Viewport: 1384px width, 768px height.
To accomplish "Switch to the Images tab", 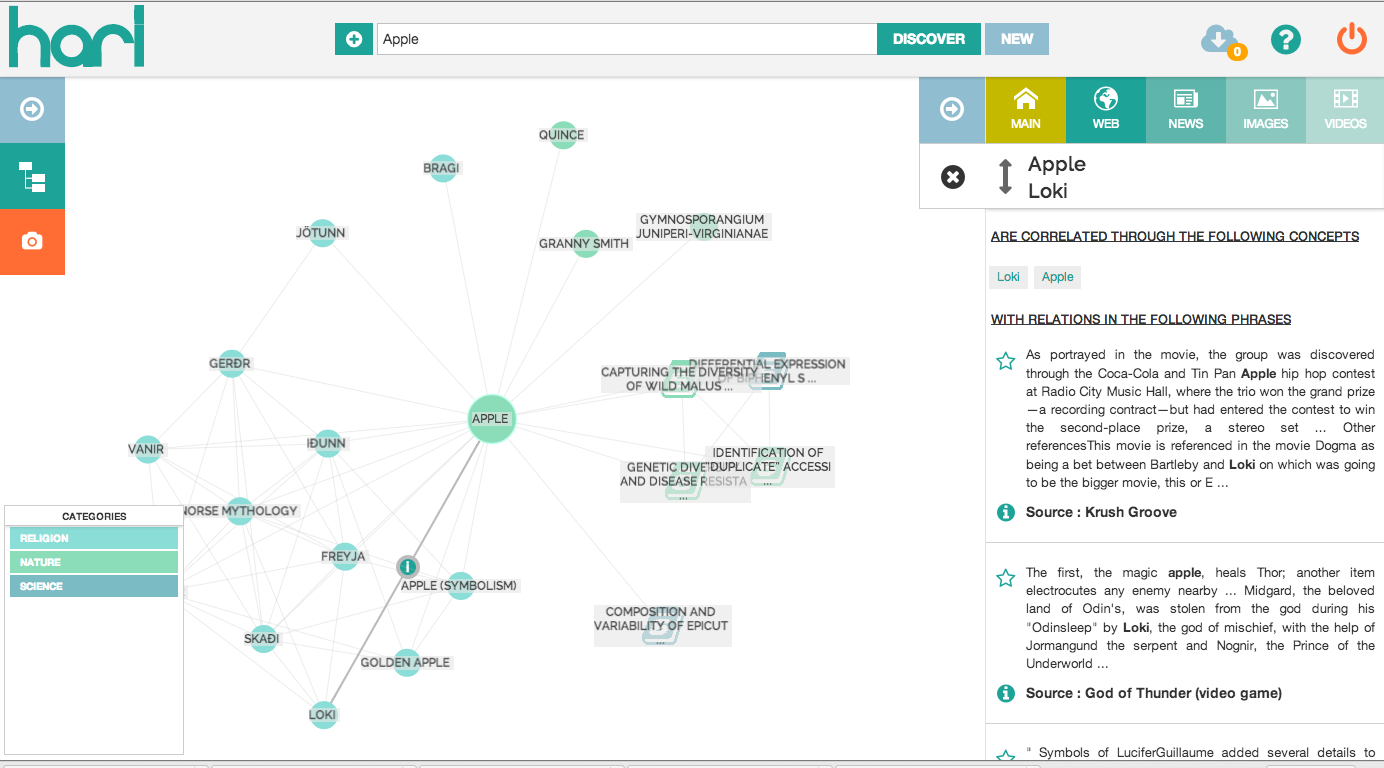I will [1265, 110].
